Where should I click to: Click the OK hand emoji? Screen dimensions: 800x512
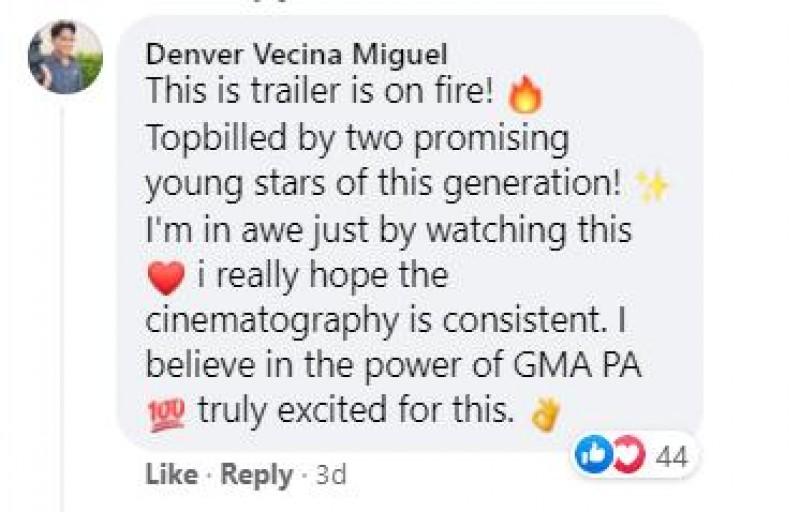click(x=544, y=413)
